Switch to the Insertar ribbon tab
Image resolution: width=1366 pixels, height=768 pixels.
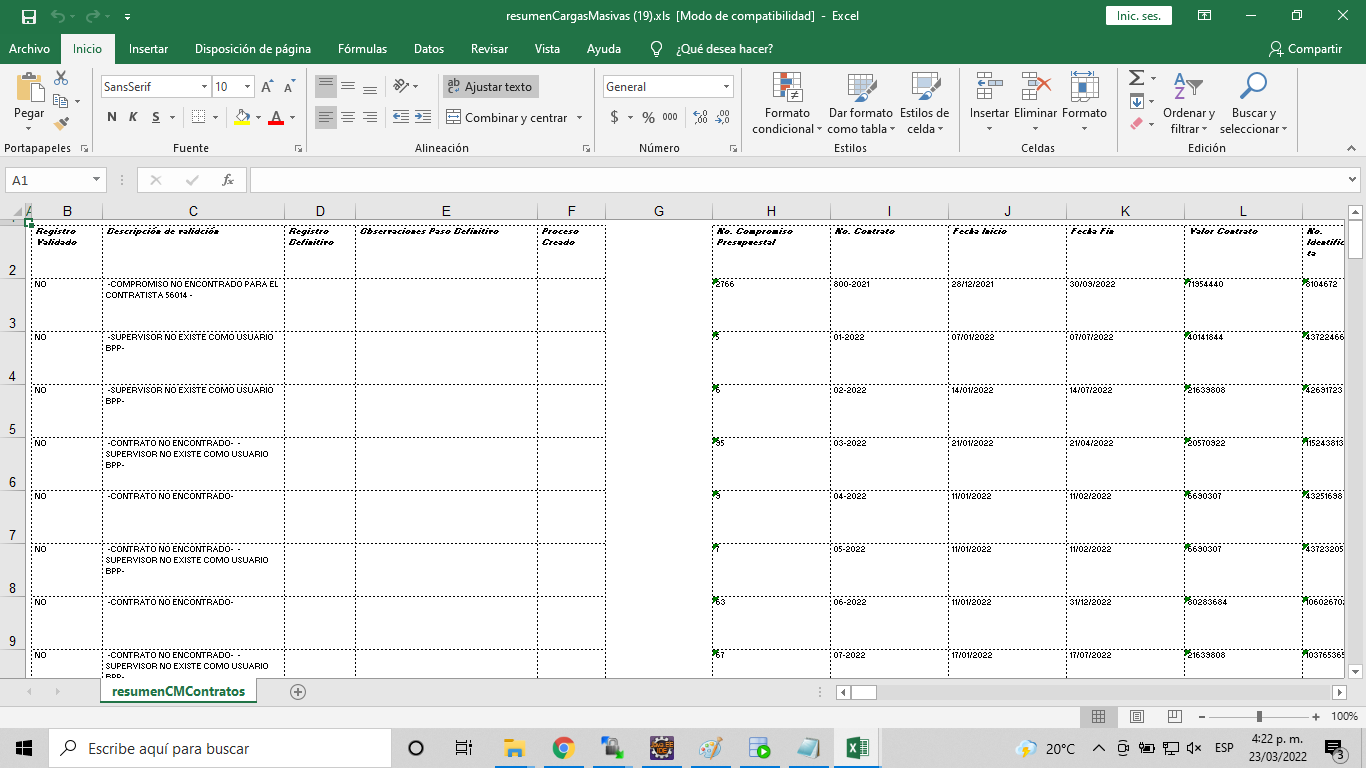click(x=148, y=48)
